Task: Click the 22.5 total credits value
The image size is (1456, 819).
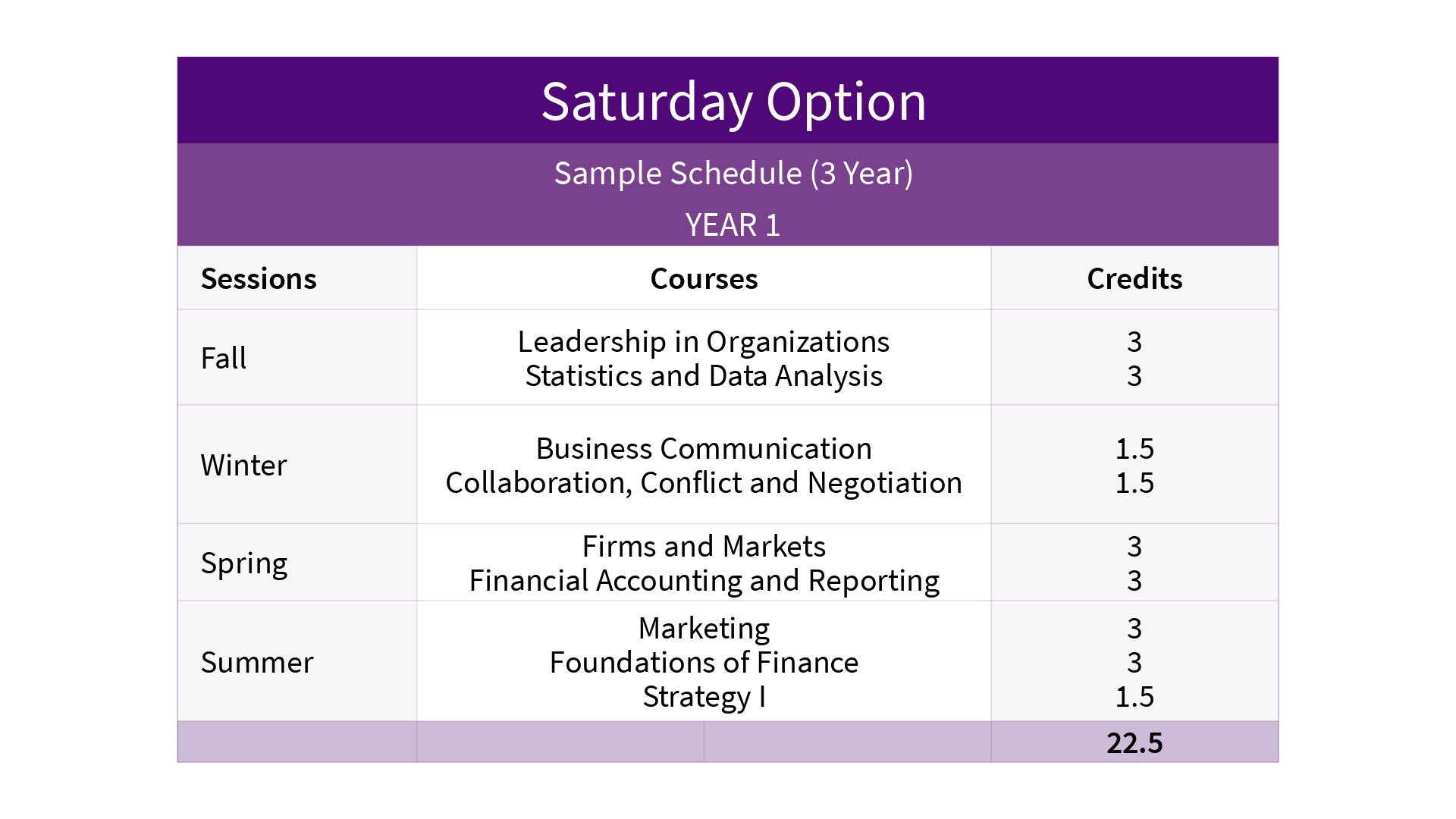Action: pyautogui.click(x=1134, y=743)
